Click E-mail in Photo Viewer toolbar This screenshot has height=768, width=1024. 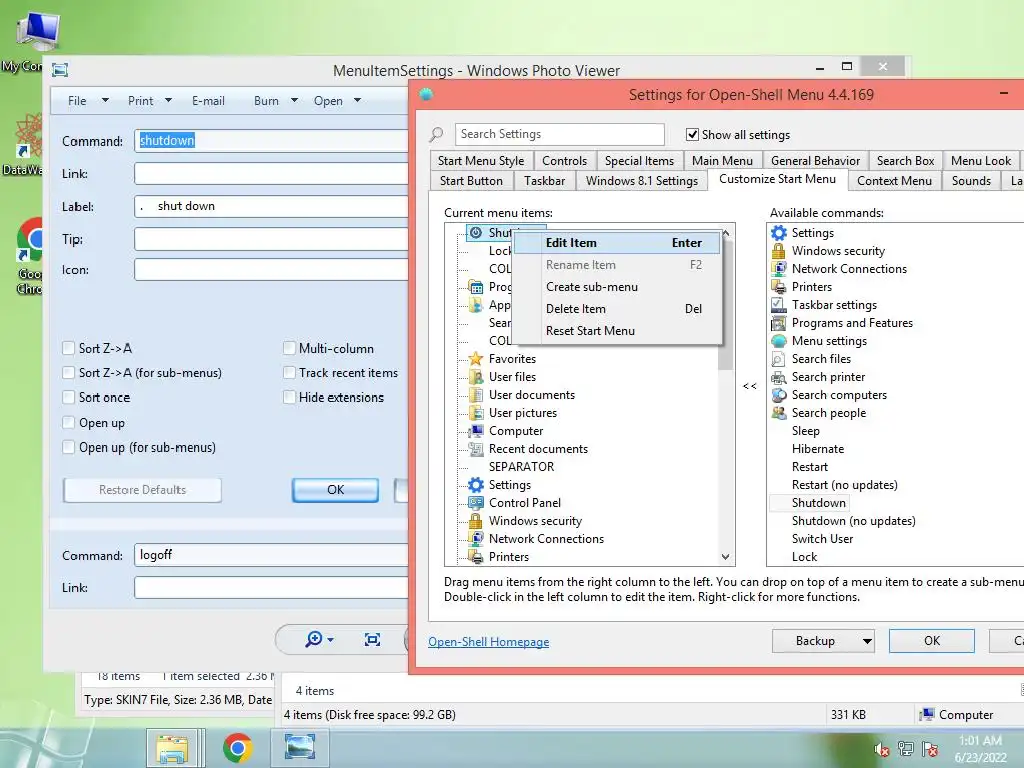point(208,101)
